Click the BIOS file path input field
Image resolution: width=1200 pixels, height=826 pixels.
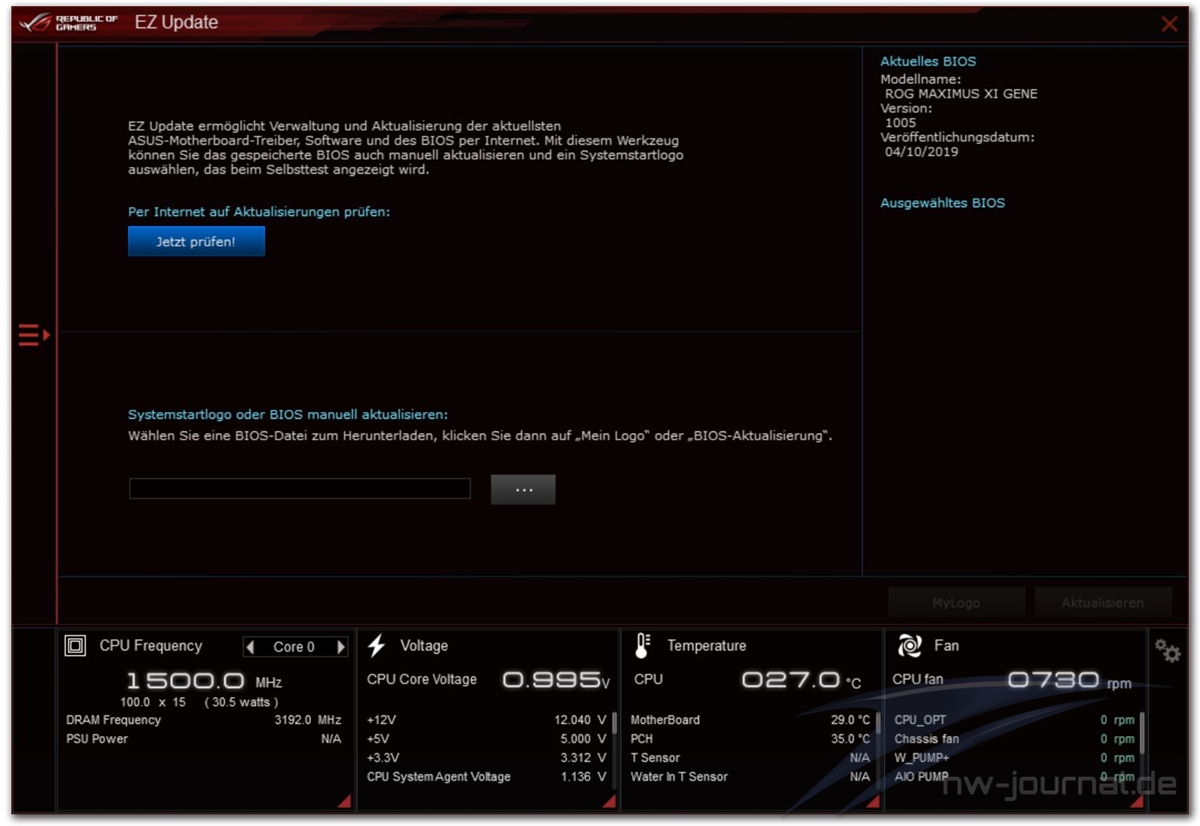(x=300, y=488)
